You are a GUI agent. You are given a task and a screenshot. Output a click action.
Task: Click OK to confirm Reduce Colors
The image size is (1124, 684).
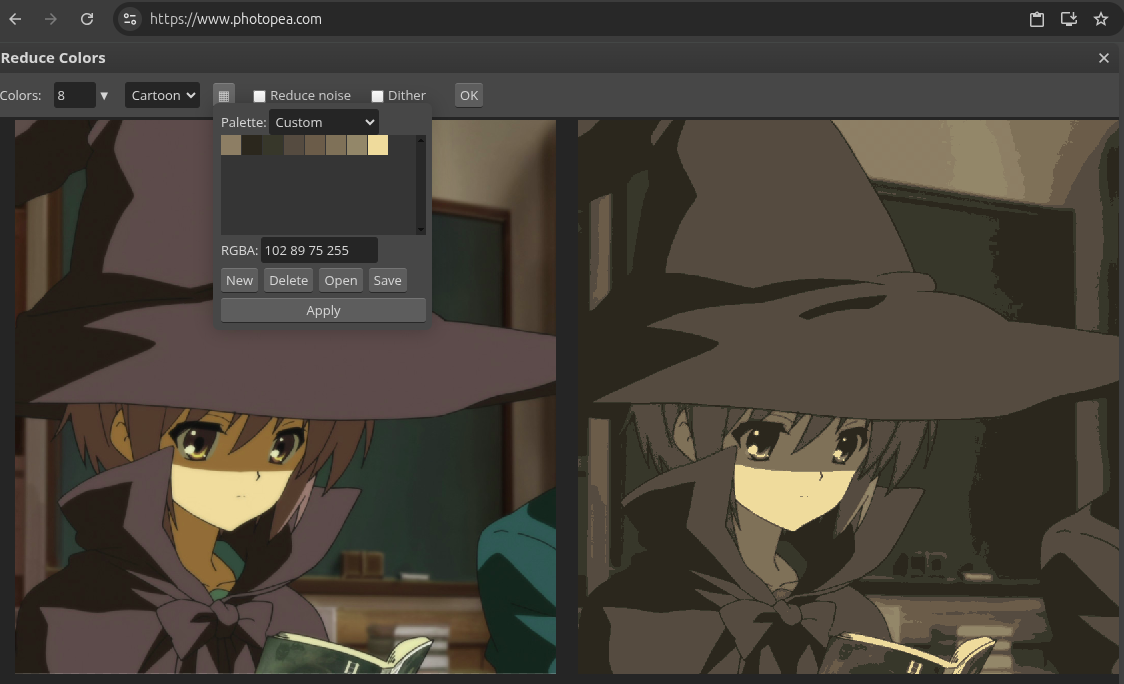tap(469, 95)
